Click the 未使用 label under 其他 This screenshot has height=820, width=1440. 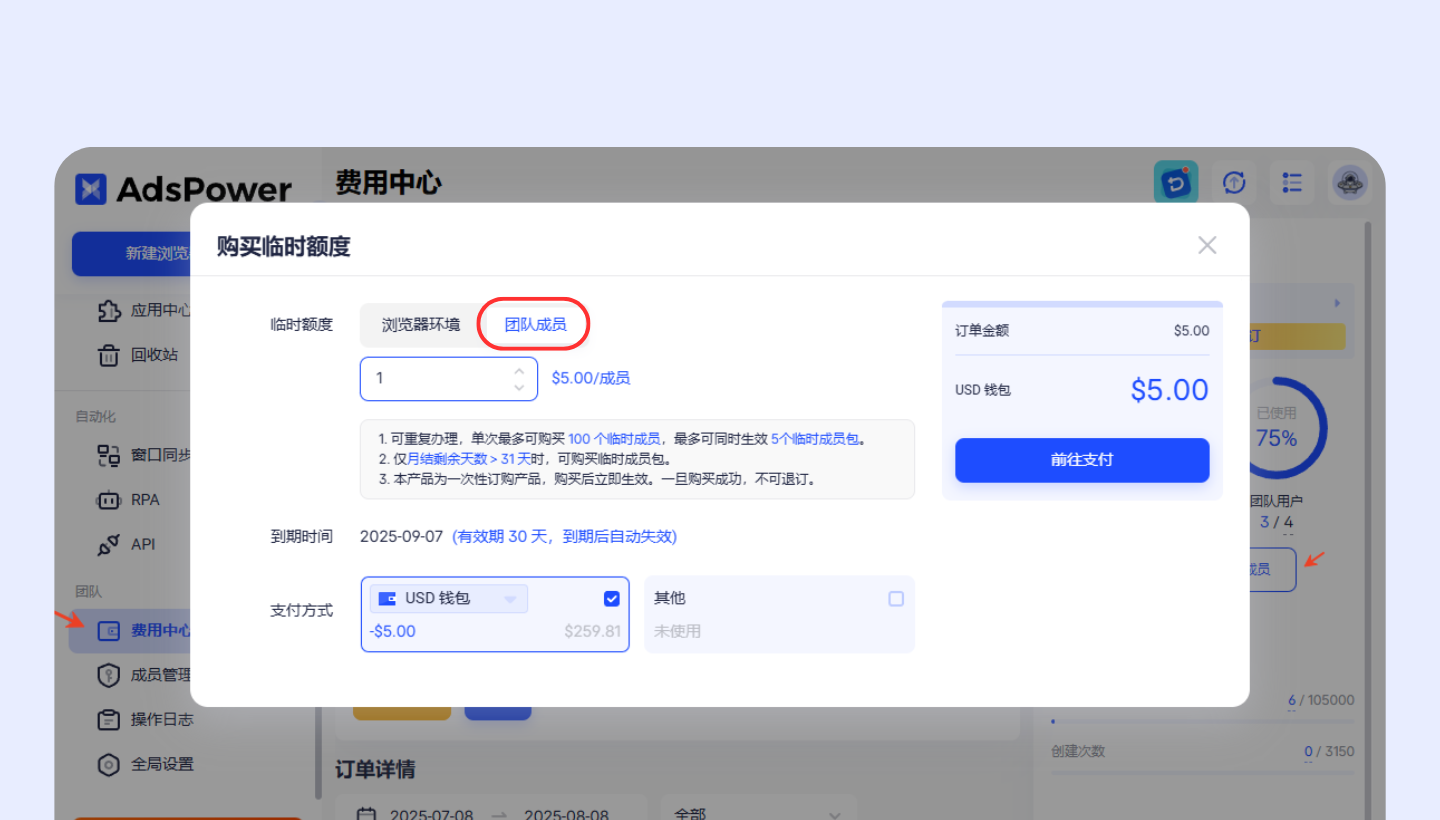pyautogui.click(x=677, y=632)
